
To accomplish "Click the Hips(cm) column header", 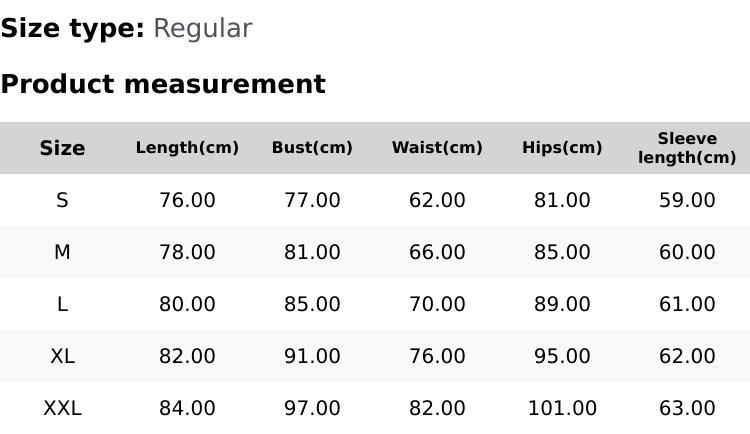I will coord(562,147).
